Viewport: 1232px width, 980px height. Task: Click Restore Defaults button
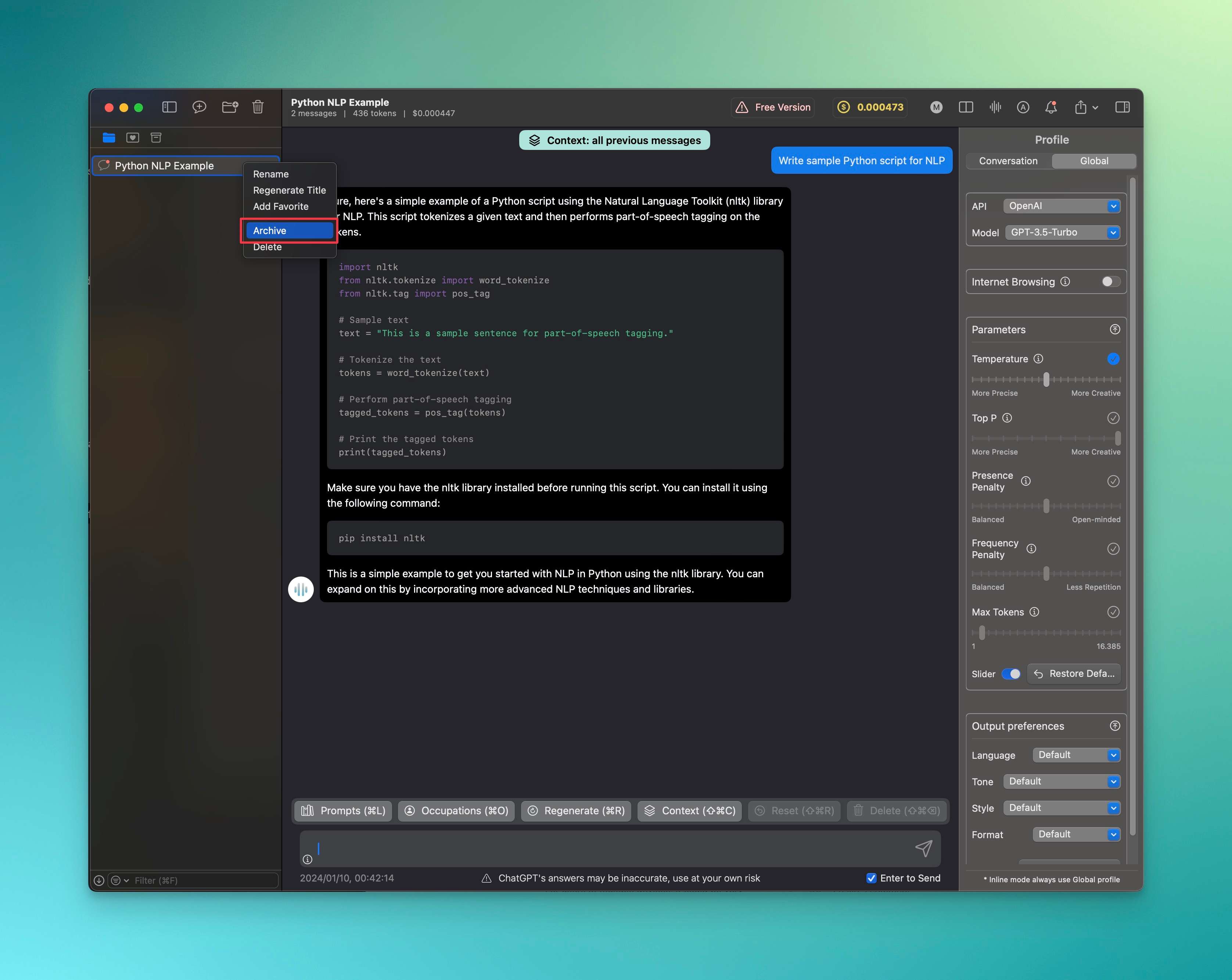tap(1074, 674)
